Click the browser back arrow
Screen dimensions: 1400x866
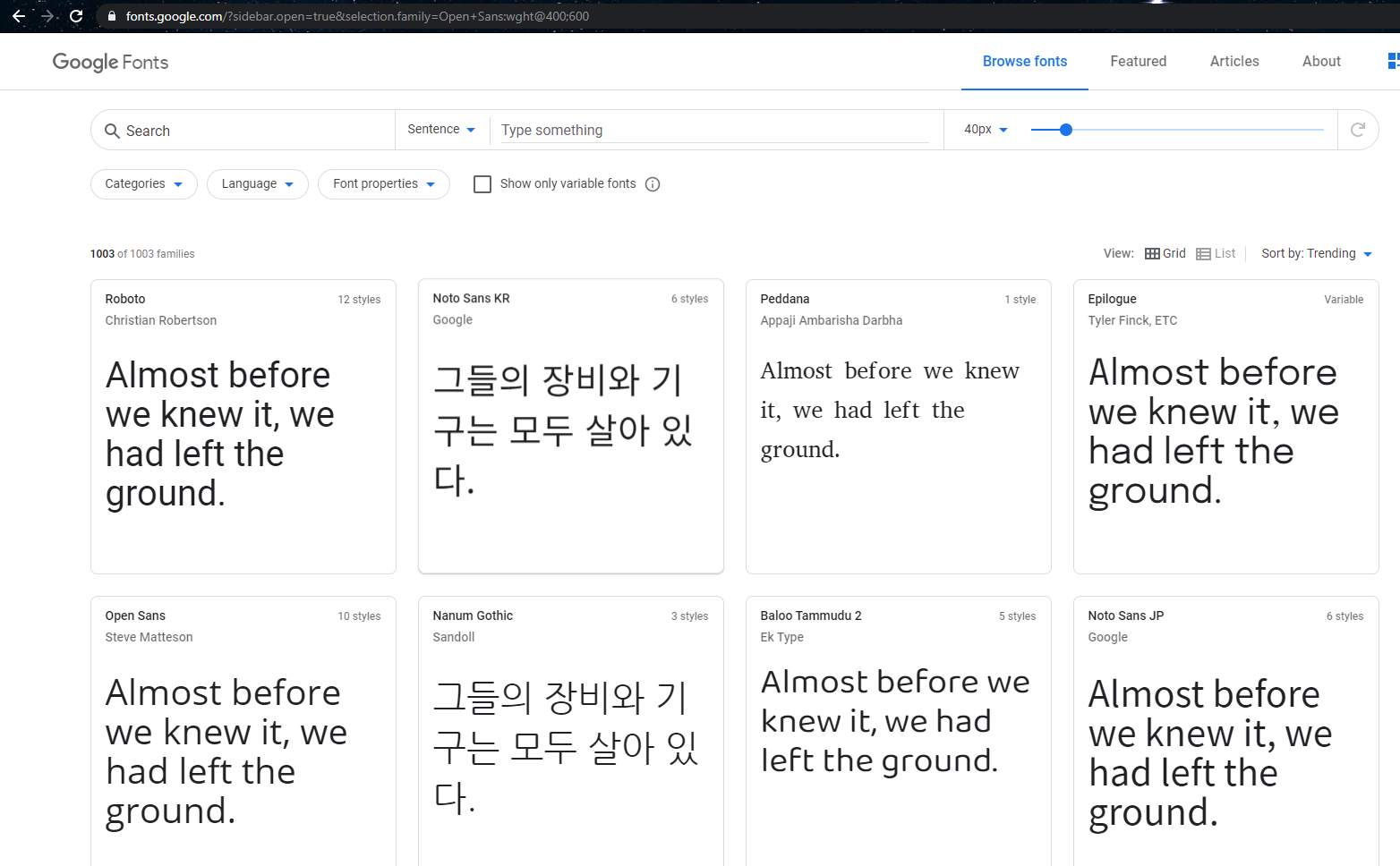tap(18, 16)
